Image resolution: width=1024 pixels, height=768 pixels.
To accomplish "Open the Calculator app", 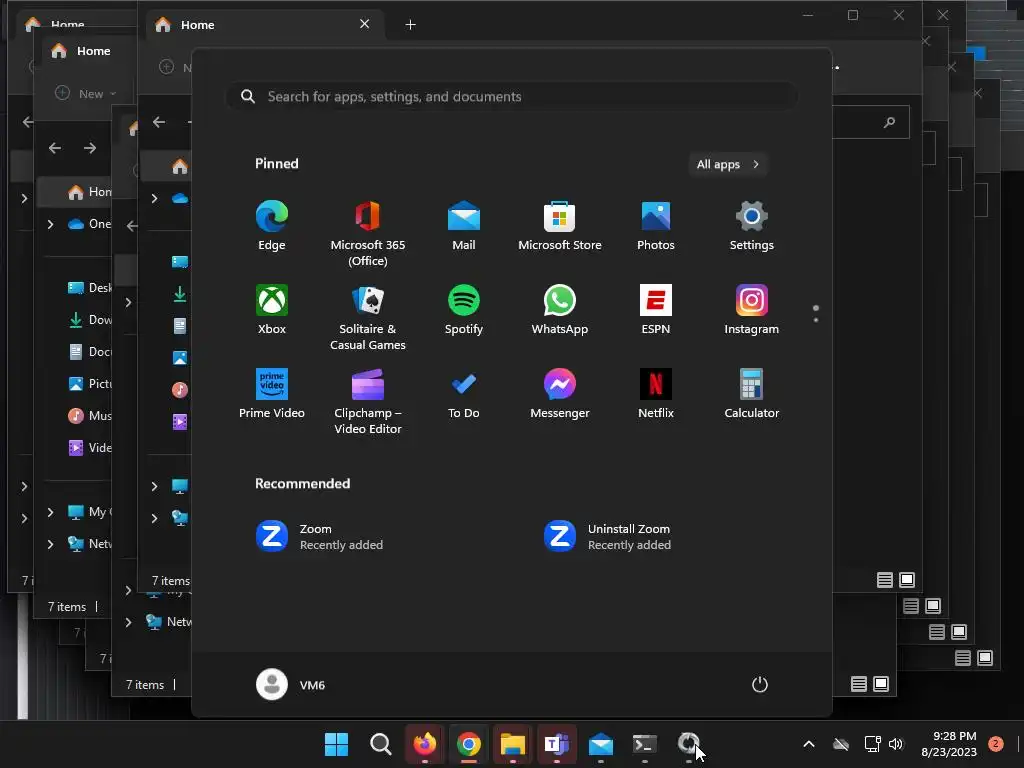I will tap(752, 394).
